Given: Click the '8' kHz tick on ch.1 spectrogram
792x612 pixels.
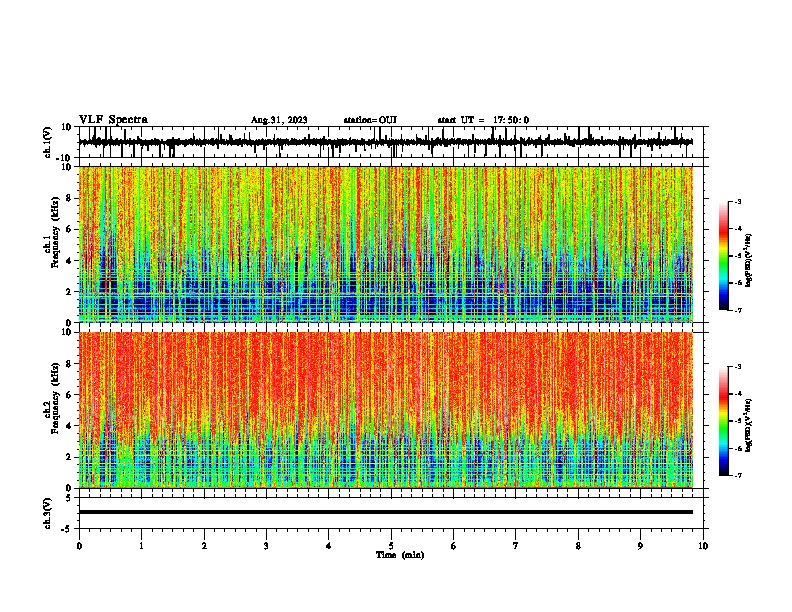Looking at the screenshot, I should (70, 198).
